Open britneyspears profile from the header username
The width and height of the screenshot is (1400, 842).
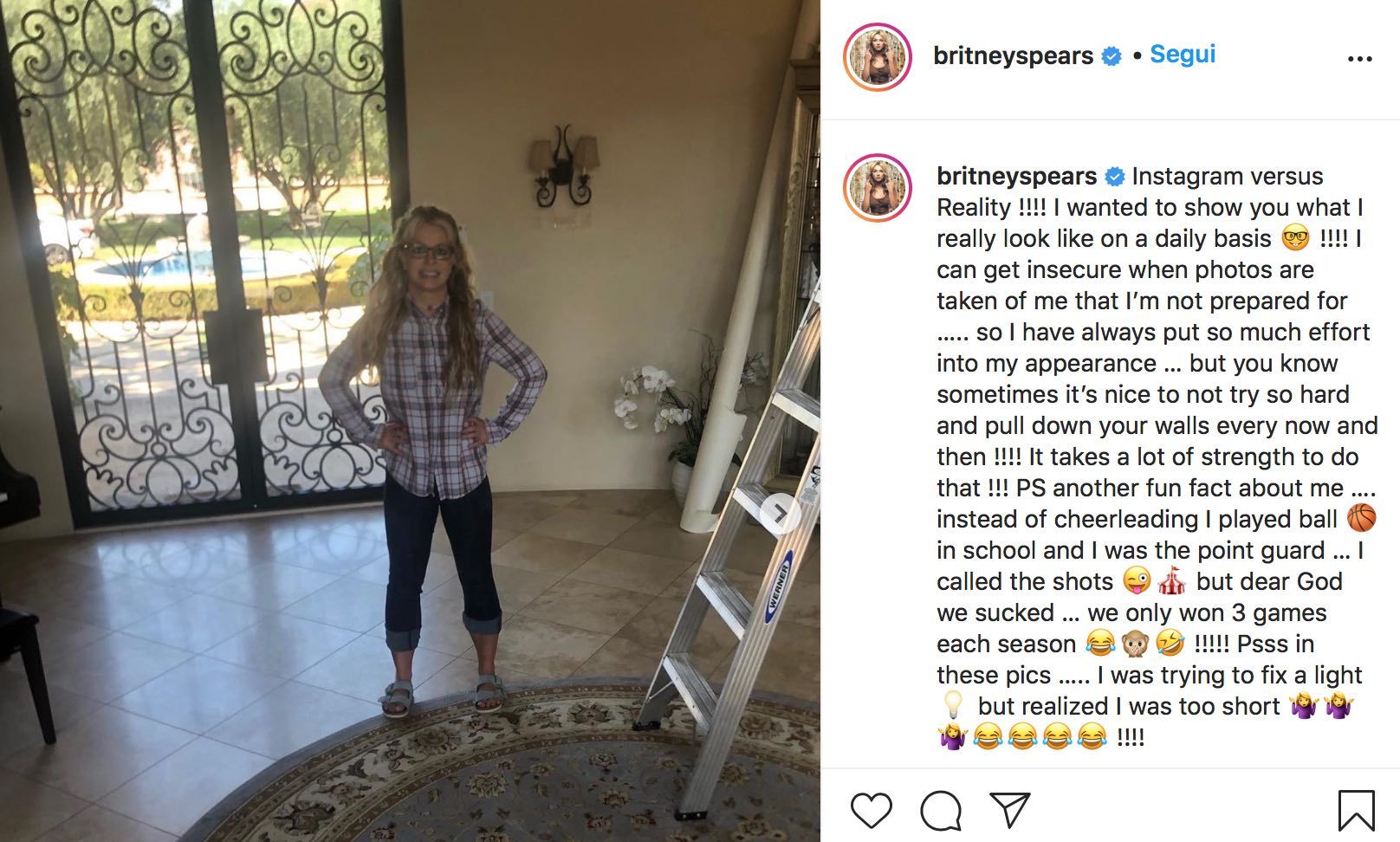click(x=1013, y=55)
